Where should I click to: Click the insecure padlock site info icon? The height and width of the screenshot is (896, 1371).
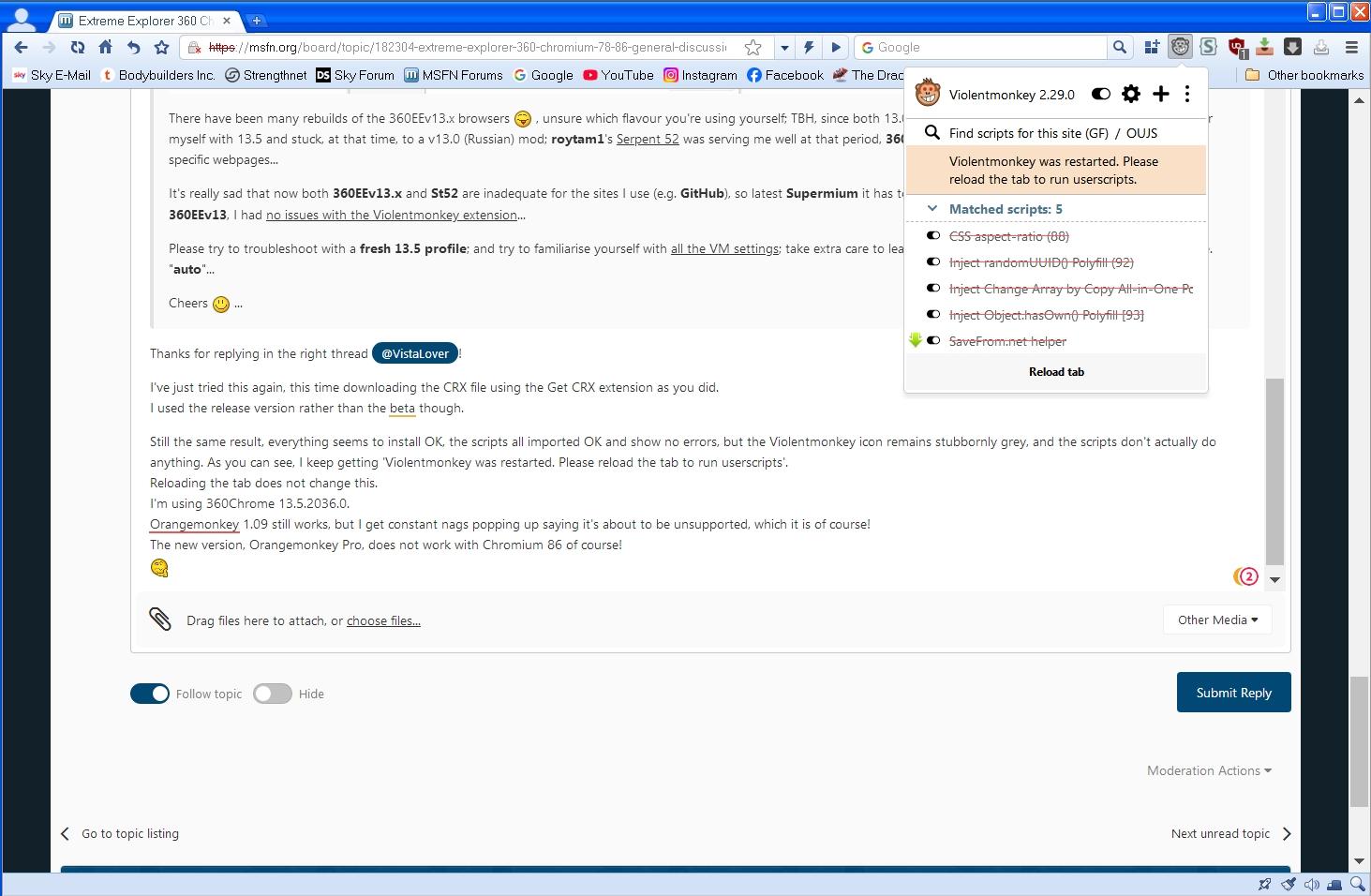coord(193,47)
